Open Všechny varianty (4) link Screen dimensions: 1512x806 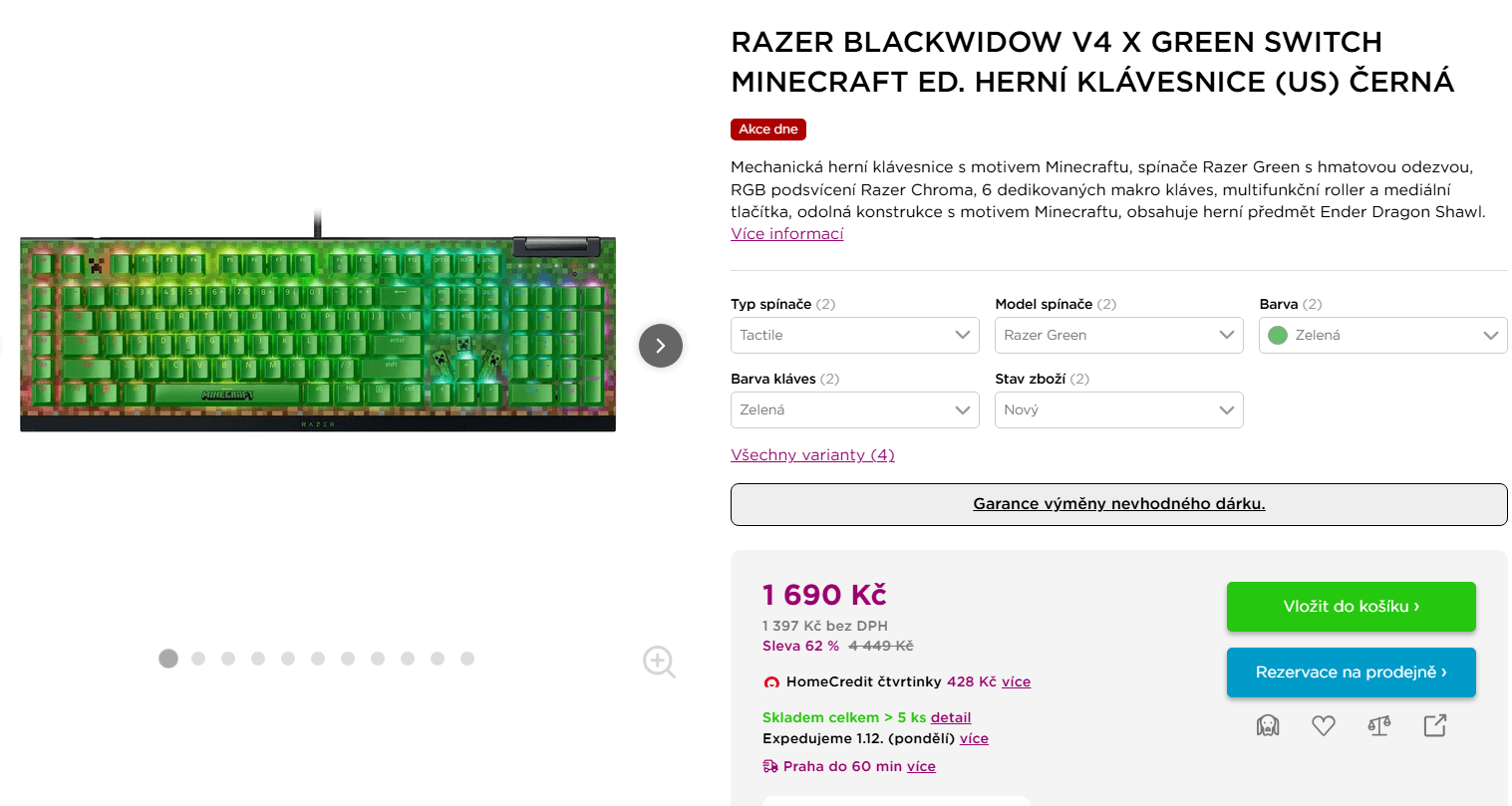(812, 454)
